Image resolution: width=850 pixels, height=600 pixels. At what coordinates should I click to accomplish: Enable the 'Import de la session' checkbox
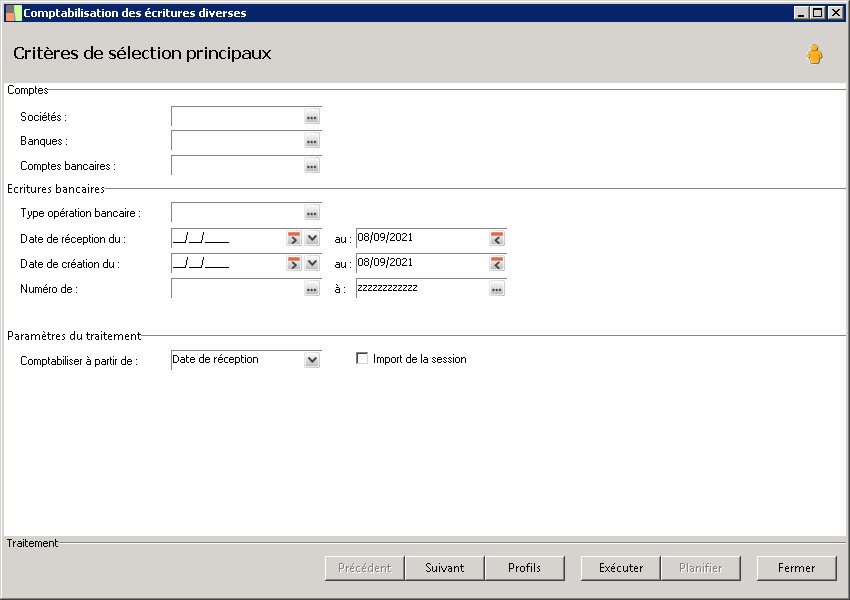point(362,358)
